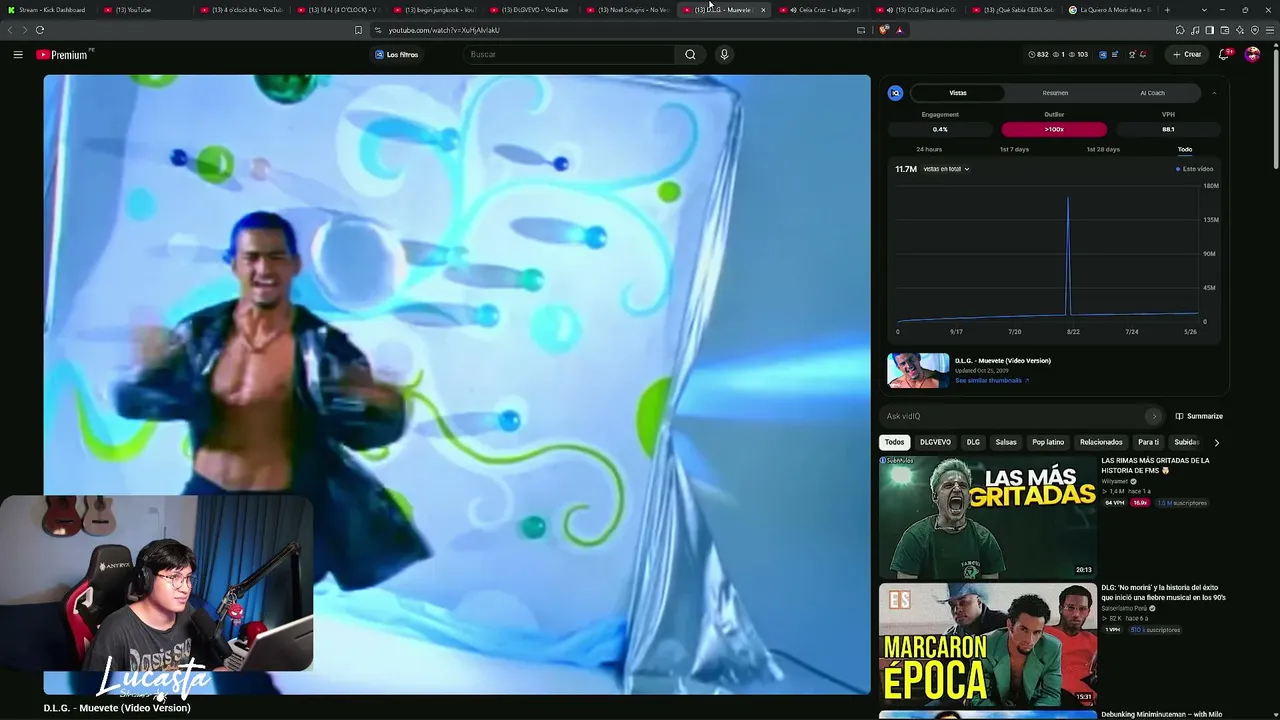Click the Crear button
This screenshot has width=1280, height=720.
(x=1187, y=54)
